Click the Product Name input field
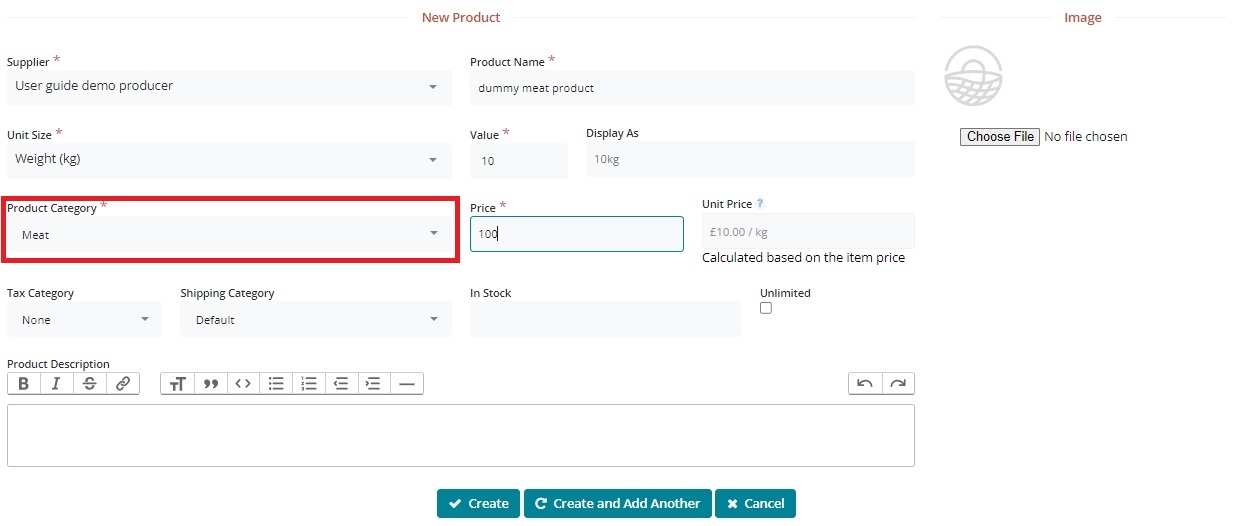This screenshot has width=1246, height=526. (x=691, y=88)
